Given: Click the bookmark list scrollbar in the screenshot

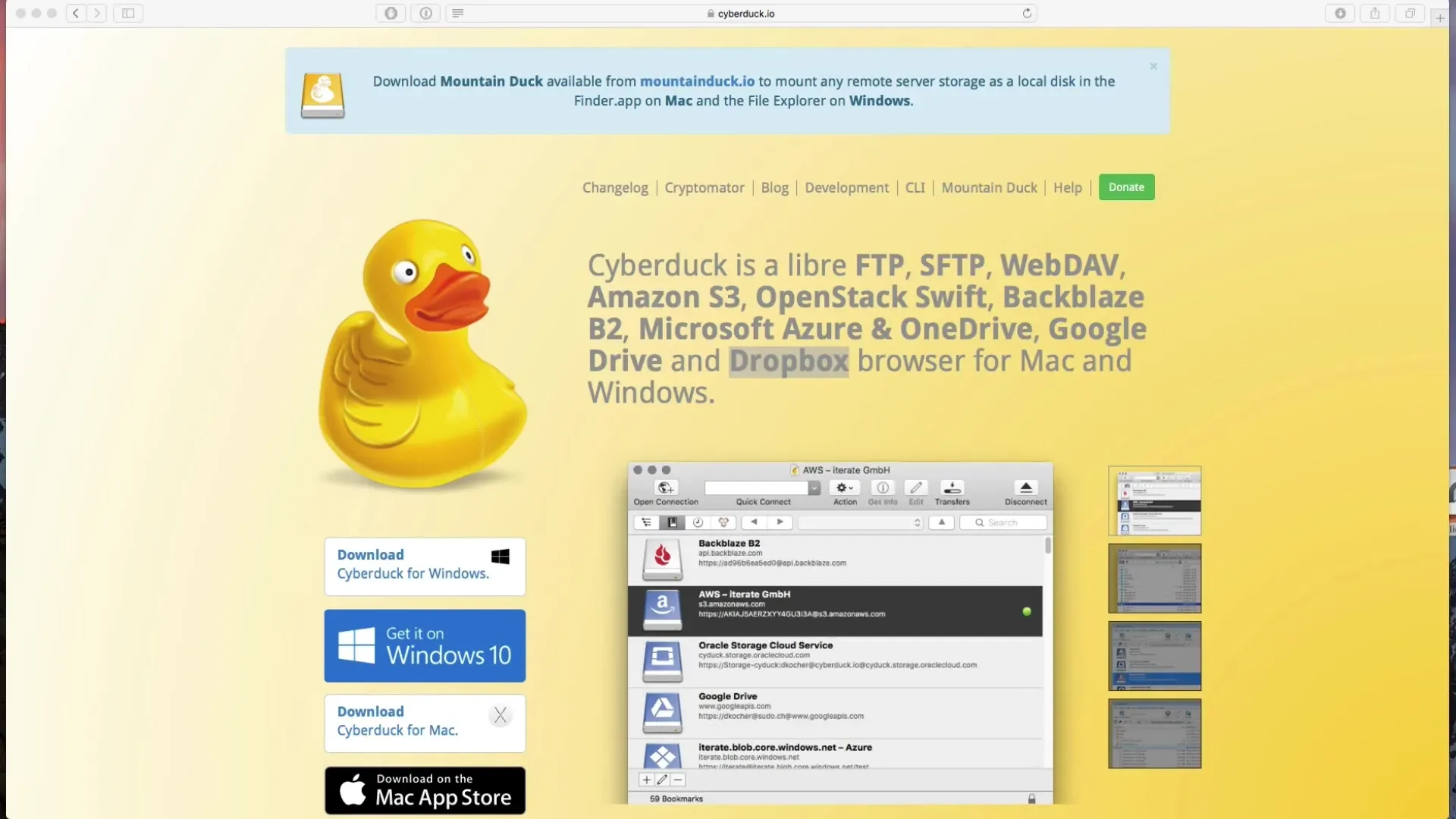Looking at the screenshot, I should click(x=1049, y=544).
